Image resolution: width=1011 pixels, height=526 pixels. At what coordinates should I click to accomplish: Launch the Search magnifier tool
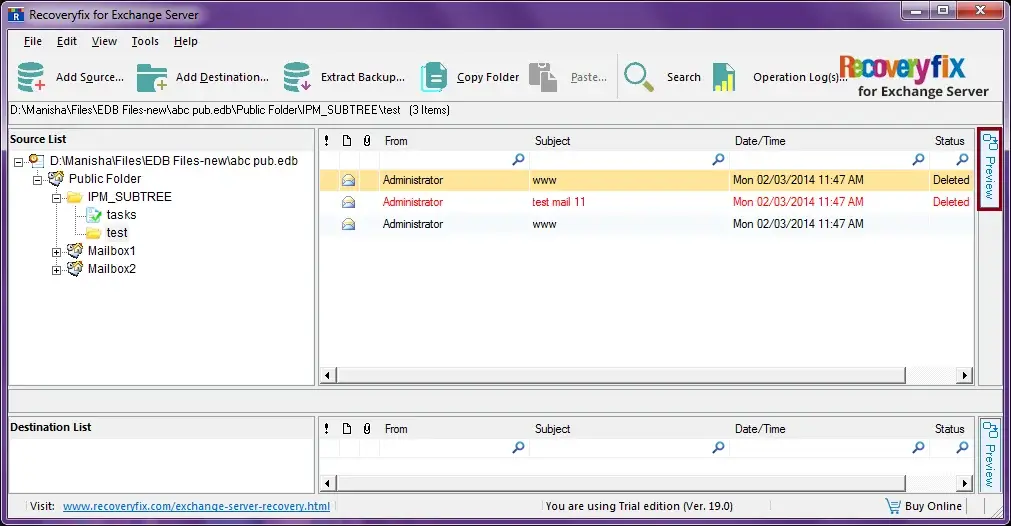639,77
